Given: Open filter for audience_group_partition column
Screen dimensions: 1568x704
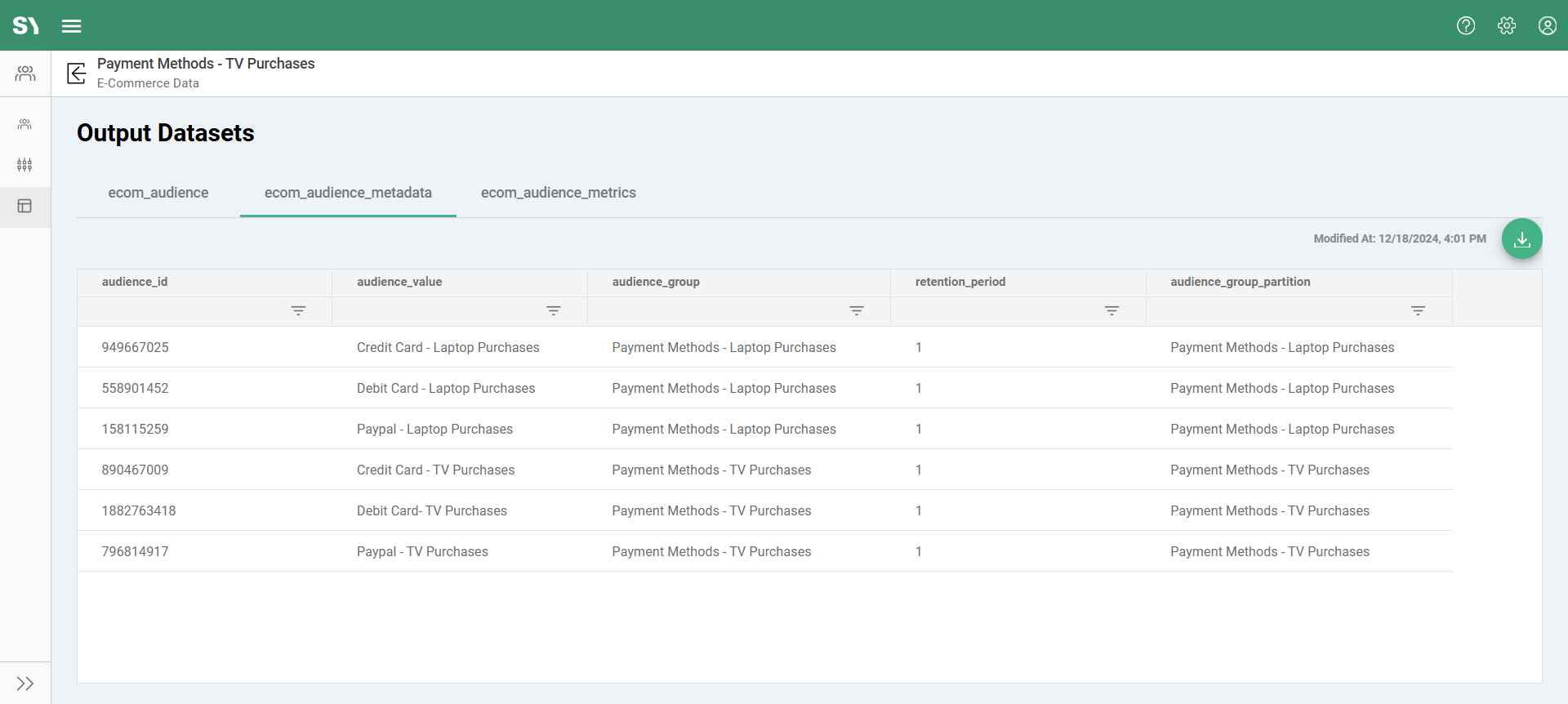Looking at the screenshot, I should (1418, 311).
